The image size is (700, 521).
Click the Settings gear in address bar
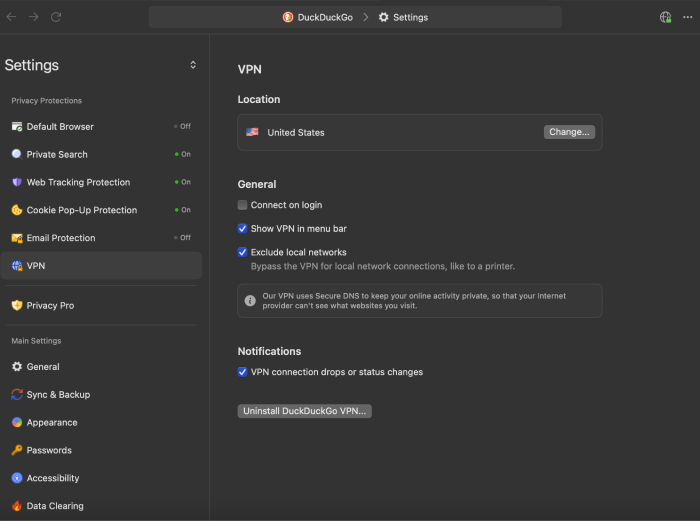tap(383, 17)
